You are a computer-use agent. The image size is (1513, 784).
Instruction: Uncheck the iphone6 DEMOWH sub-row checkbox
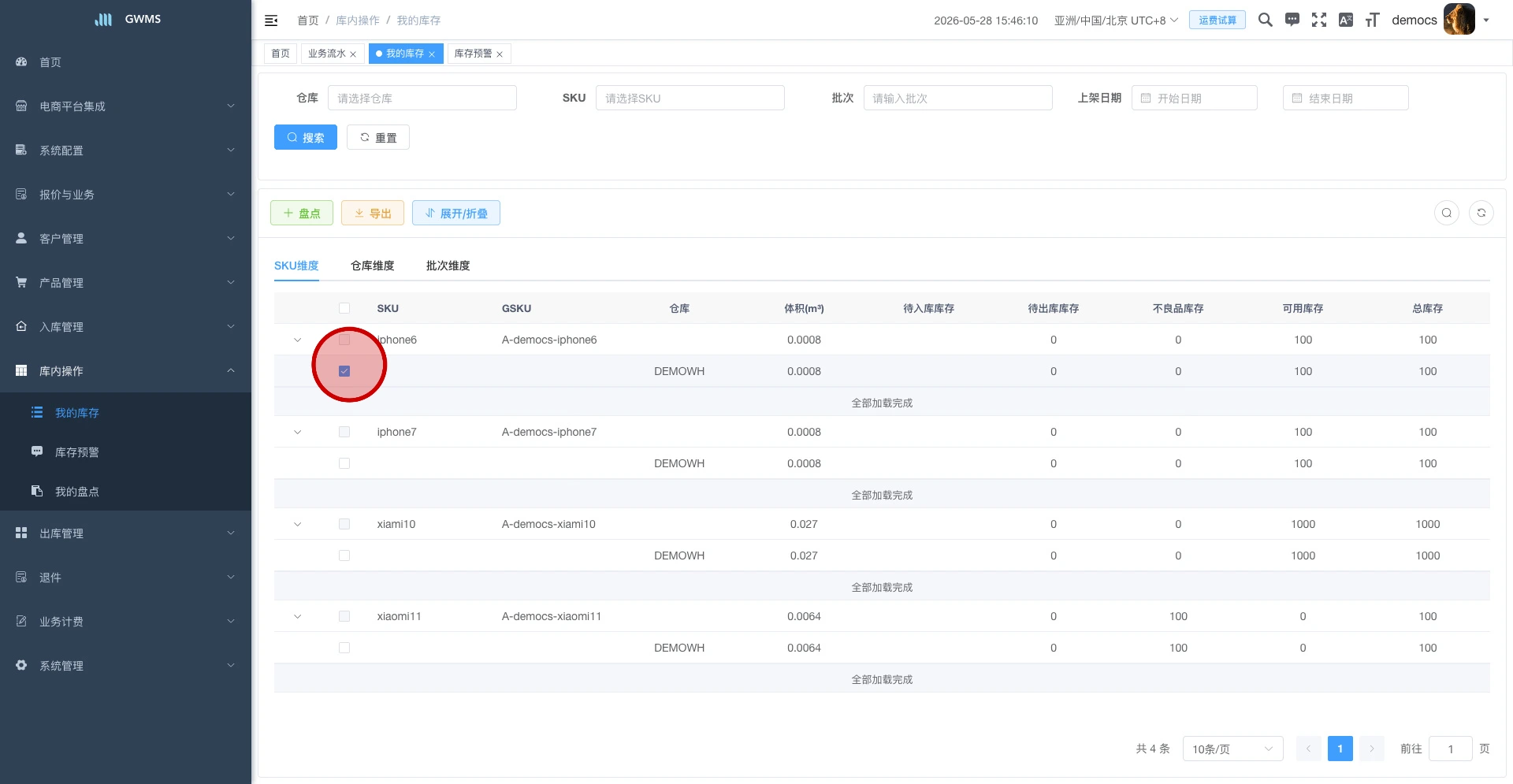tap(344, 371)
